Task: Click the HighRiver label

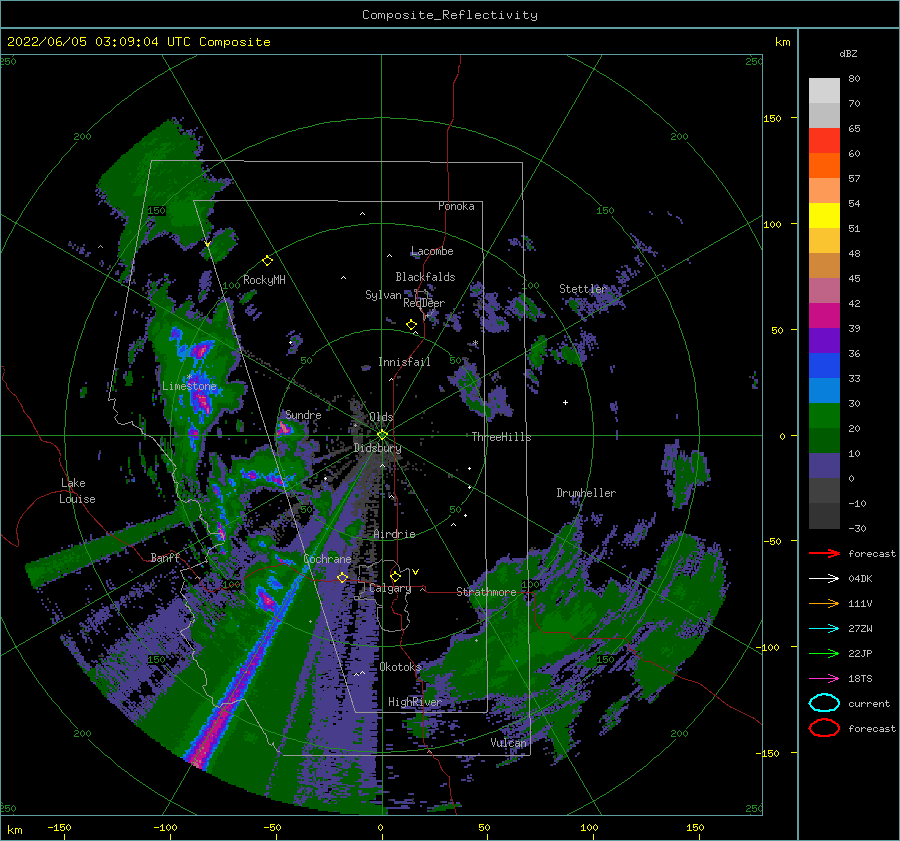Action: tap(414, 702)
